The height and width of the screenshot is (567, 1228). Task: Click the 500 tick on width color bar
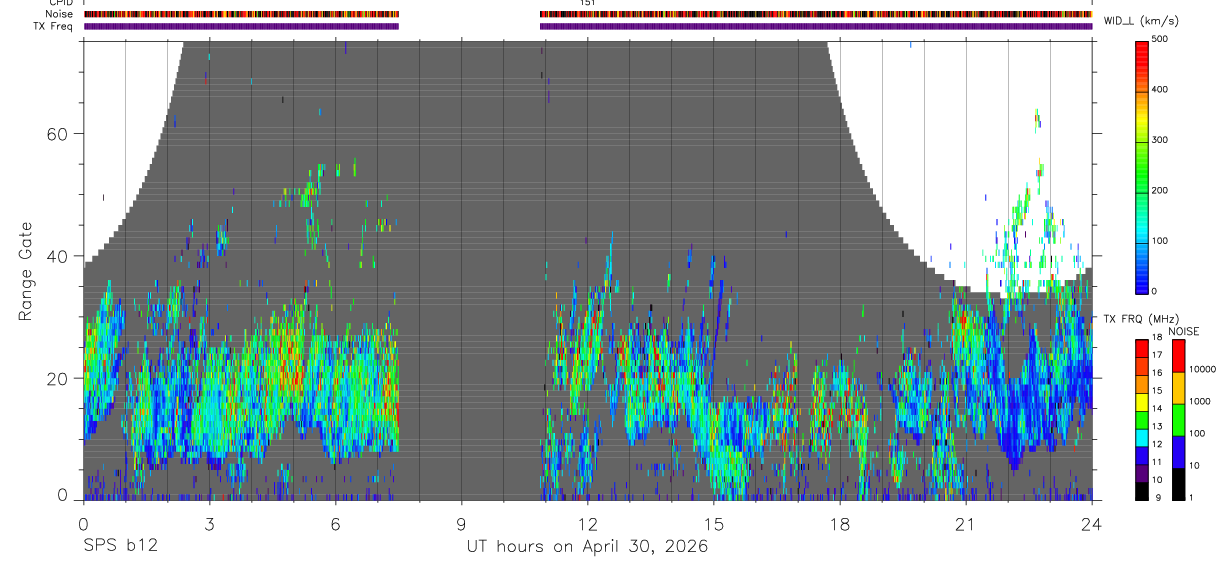[1160, 39]
